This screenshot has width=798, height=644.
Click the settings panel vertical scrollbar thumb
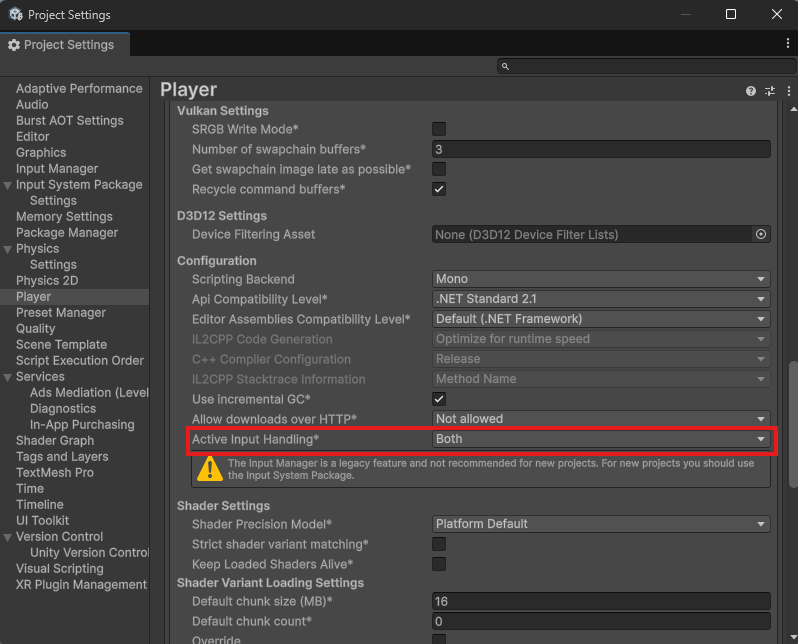[x=793, y=424]
